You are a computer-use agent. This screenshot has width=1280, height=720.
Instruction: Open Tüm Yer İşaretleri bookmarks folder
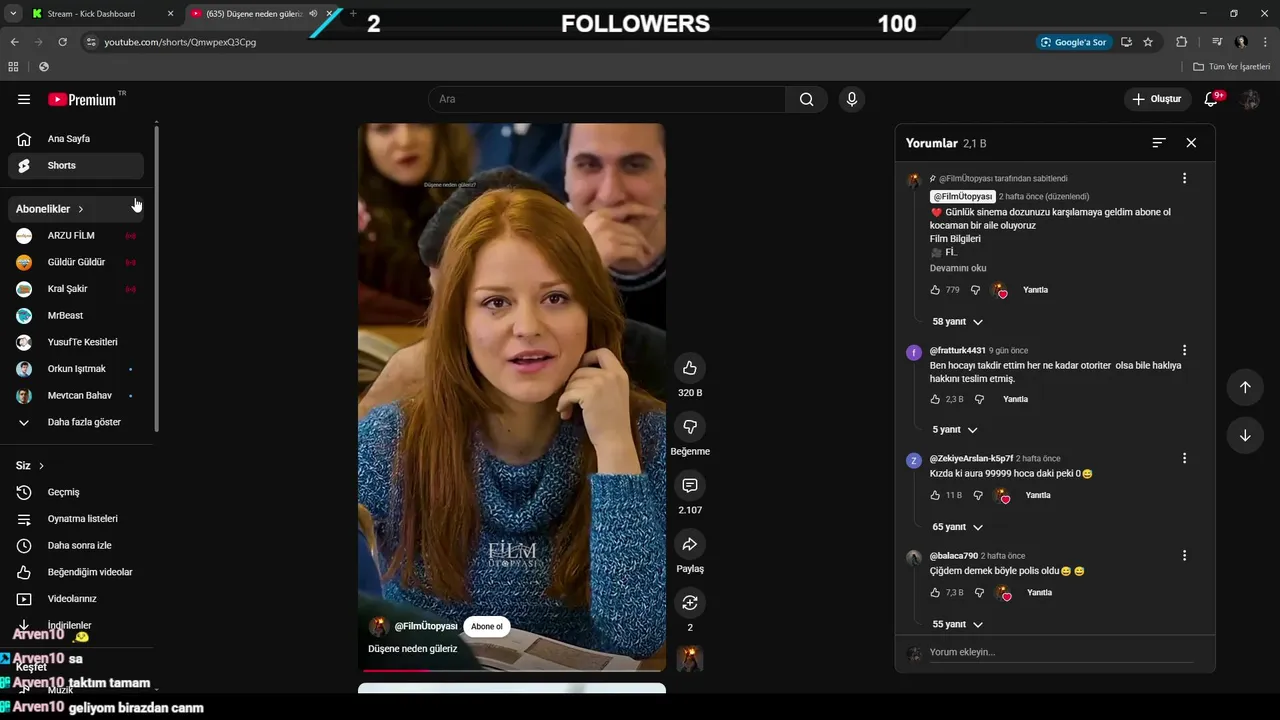click(x=1231, y=66)
